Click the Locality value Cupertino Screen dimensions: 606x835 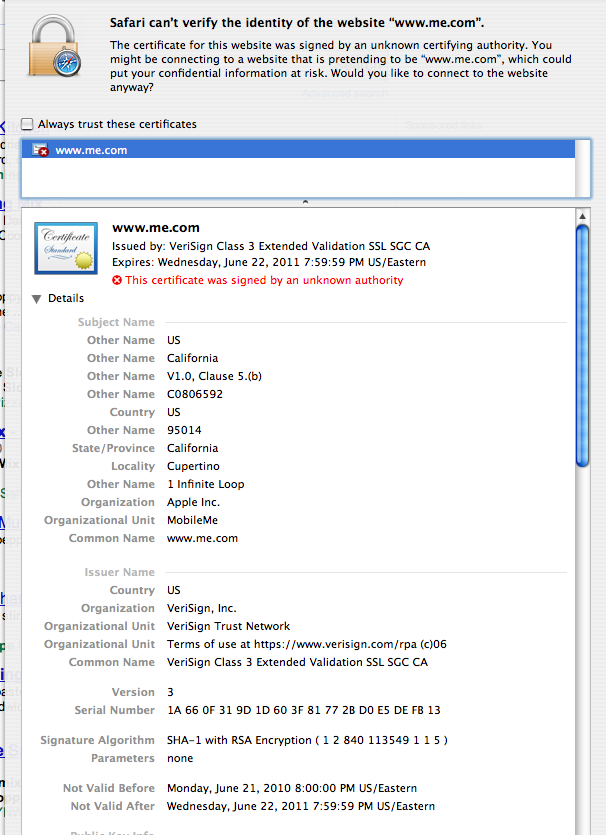point(193,466)
